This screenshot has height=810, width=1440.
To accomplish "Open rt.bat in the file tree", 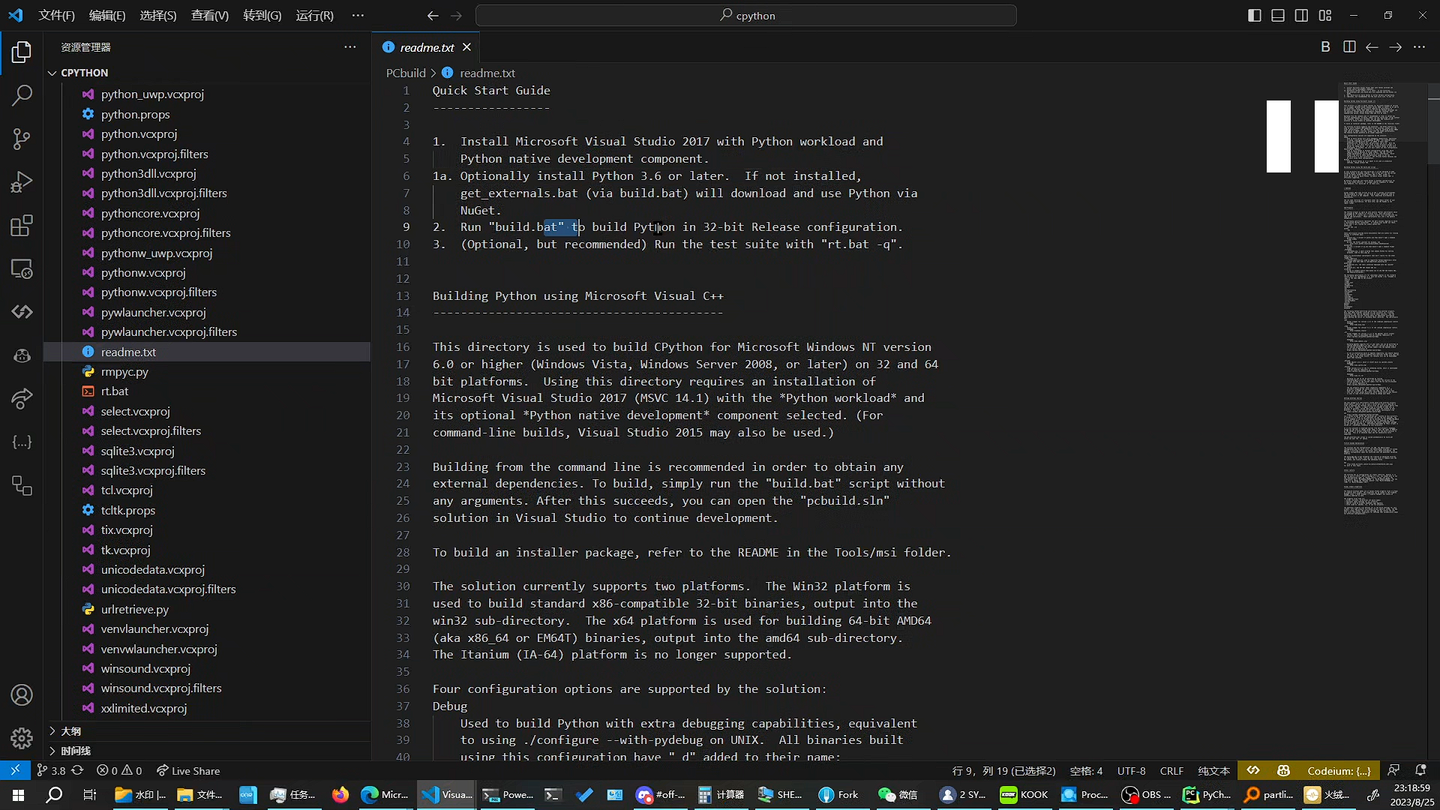I will 115,391.
